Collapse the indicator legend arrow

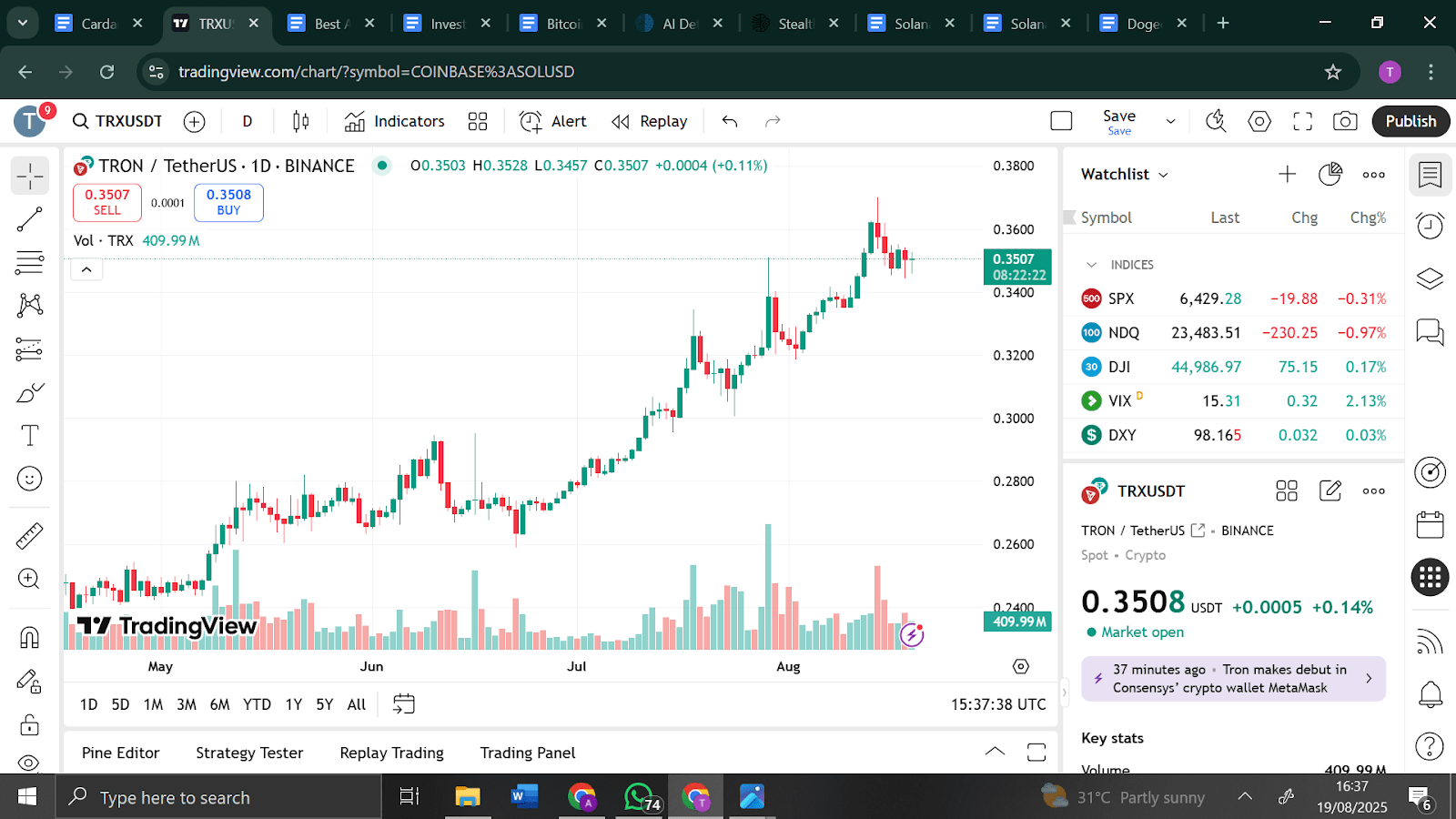click(x=86, y=269)
